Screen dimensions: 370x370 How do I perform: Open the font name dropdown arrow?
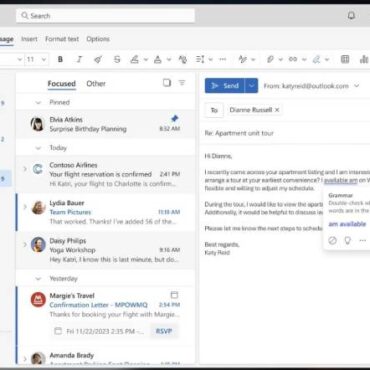tap(20, 60)
